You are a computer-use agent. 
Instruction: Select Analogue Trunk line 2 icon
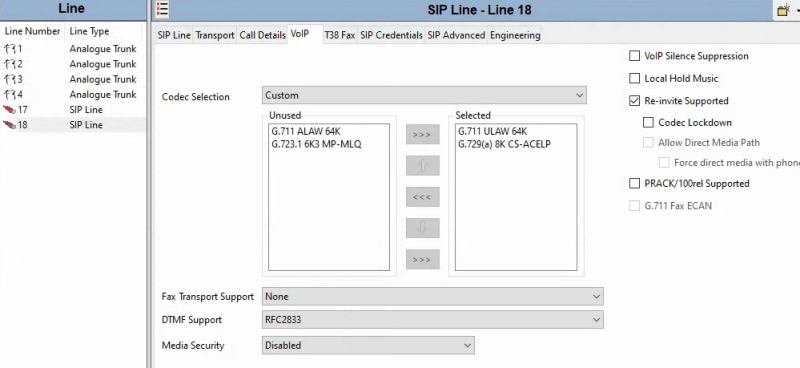click(10, 64)
